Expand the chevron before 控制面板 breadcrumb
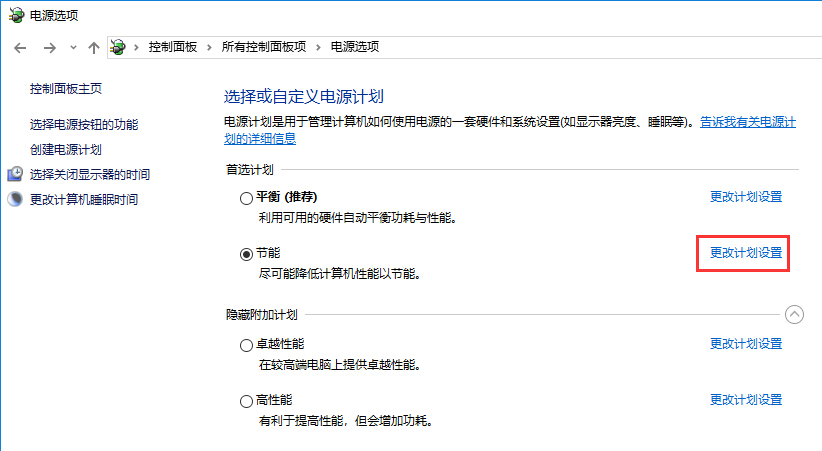The width and height of the screenshot is (822, 451). tap(136, 47)
